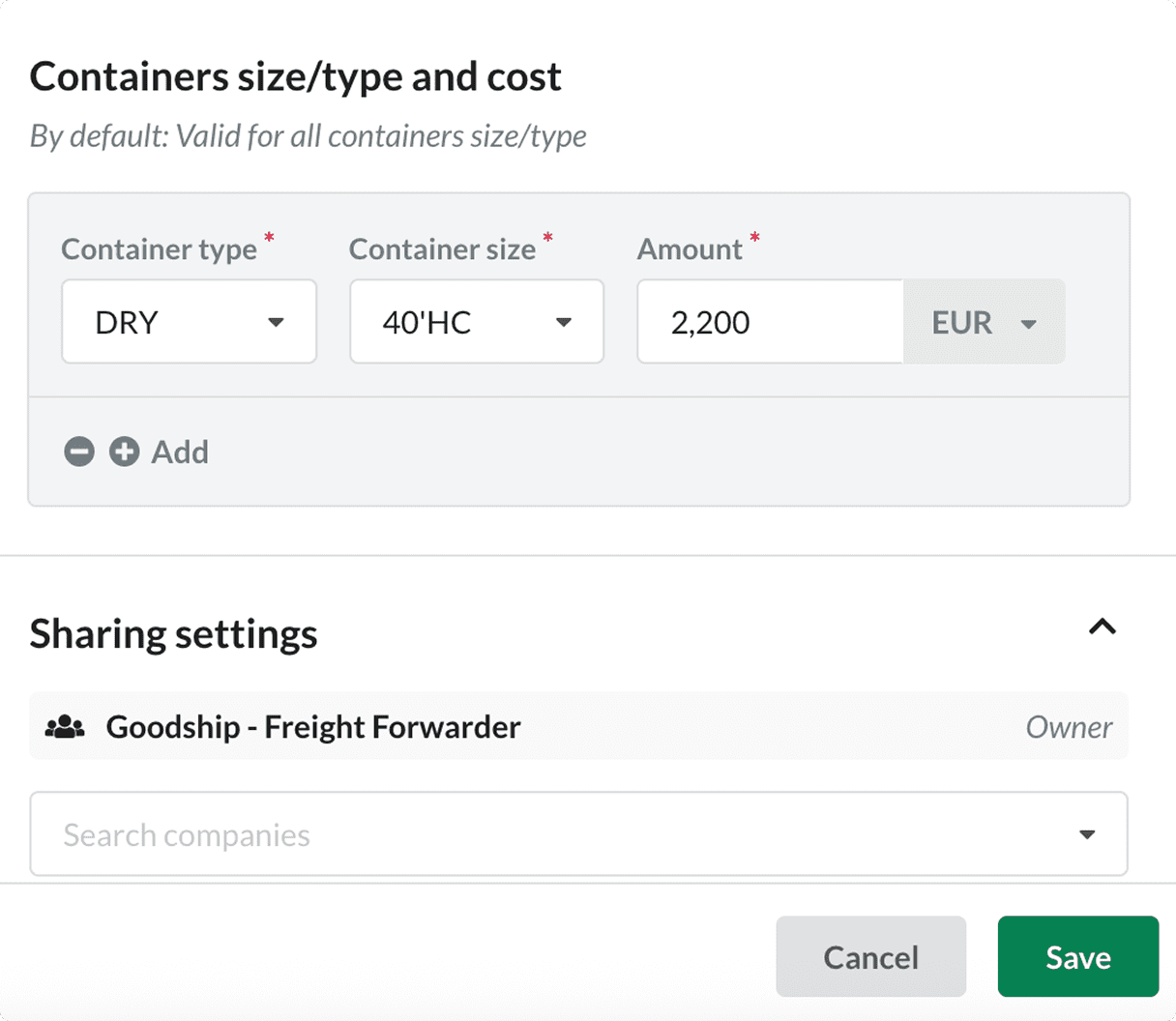This screenshot has height=1021, width=1176.
Task: Open the EUR currency selector
Action: tap(984, 322)
